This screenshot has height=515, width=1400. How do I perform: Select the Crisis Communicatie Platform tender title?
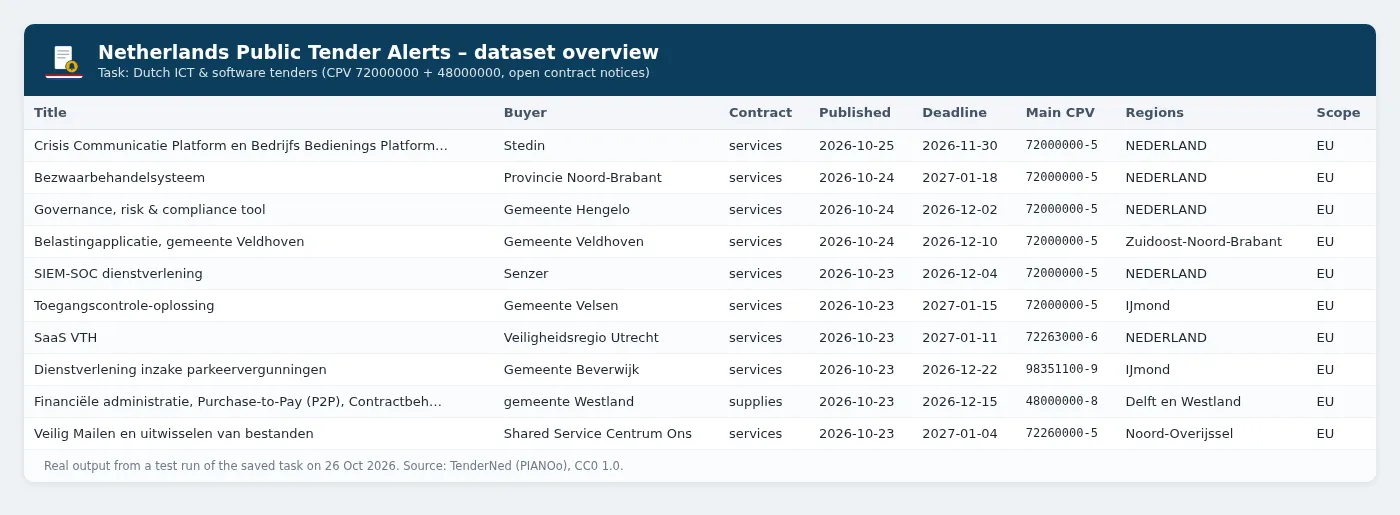point(241,146)
